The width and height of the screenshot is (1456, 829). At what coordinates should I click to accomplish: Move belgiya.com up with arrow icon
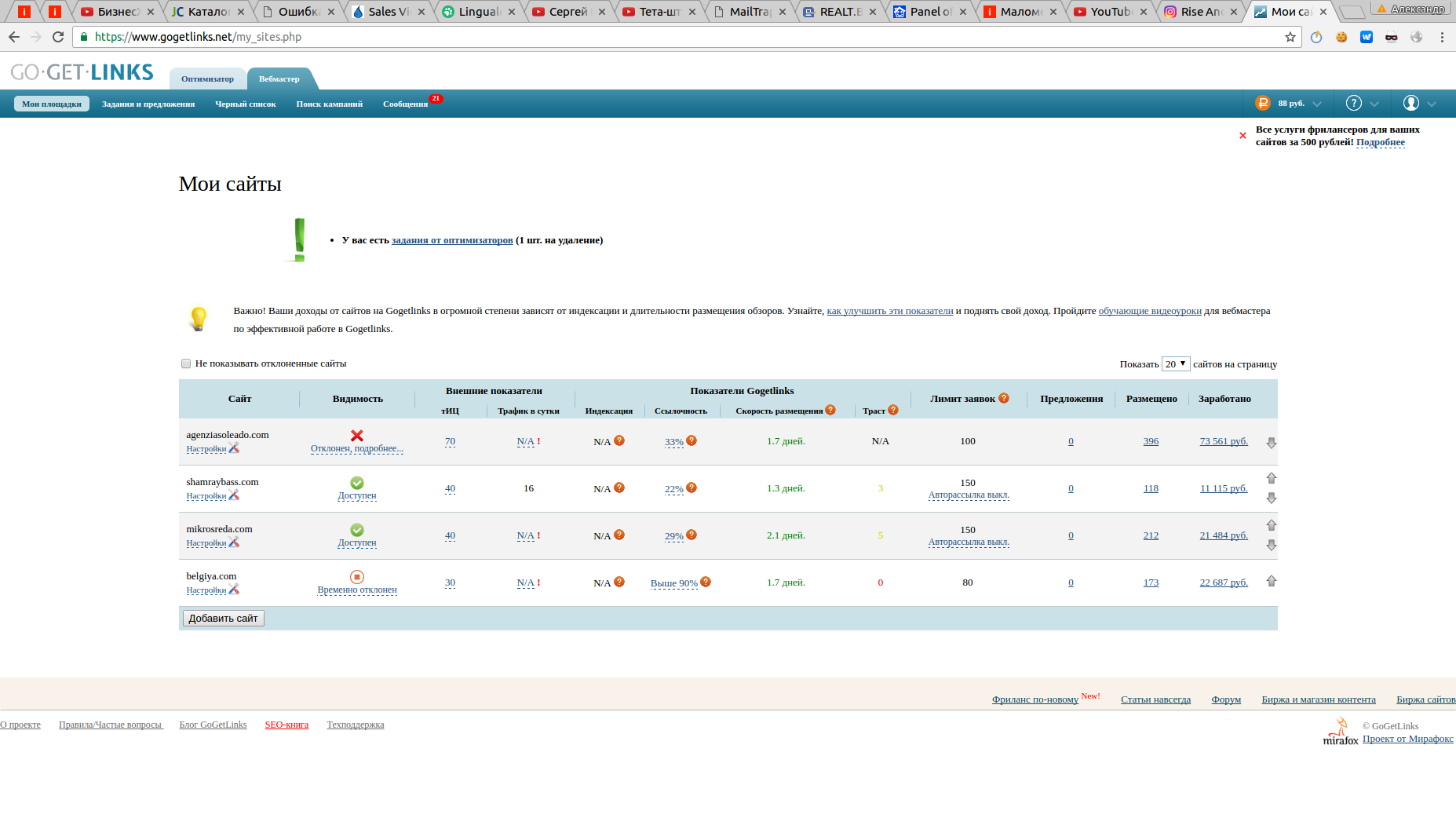(x=1272, y=581)
